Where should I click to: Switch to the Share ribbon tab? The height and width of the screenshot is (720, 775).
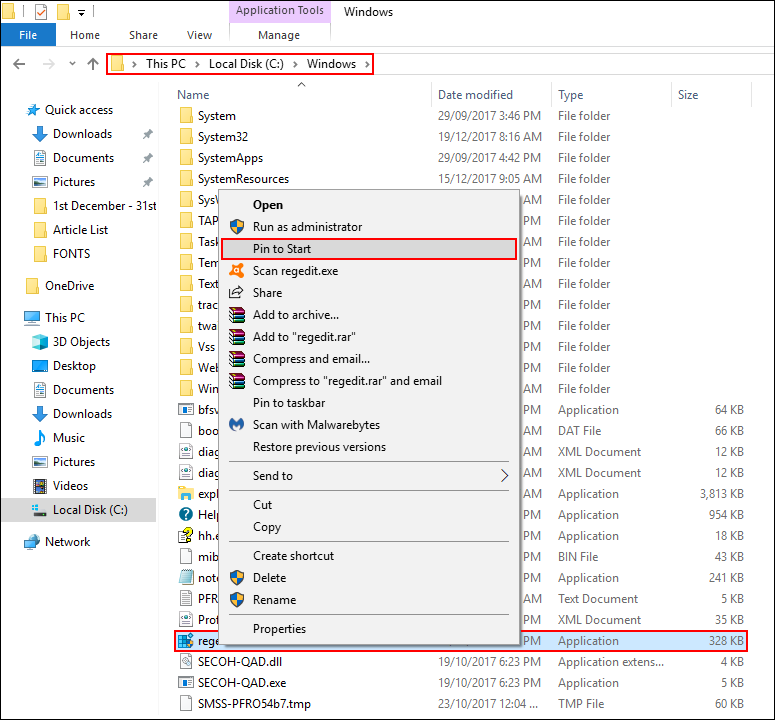coord(143,35)
